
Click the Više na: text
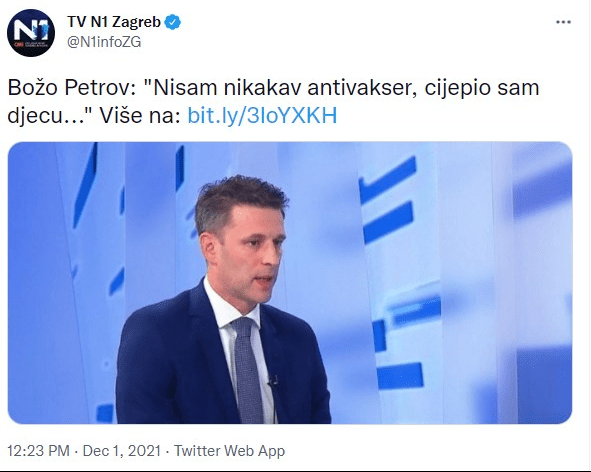[140, 115]
